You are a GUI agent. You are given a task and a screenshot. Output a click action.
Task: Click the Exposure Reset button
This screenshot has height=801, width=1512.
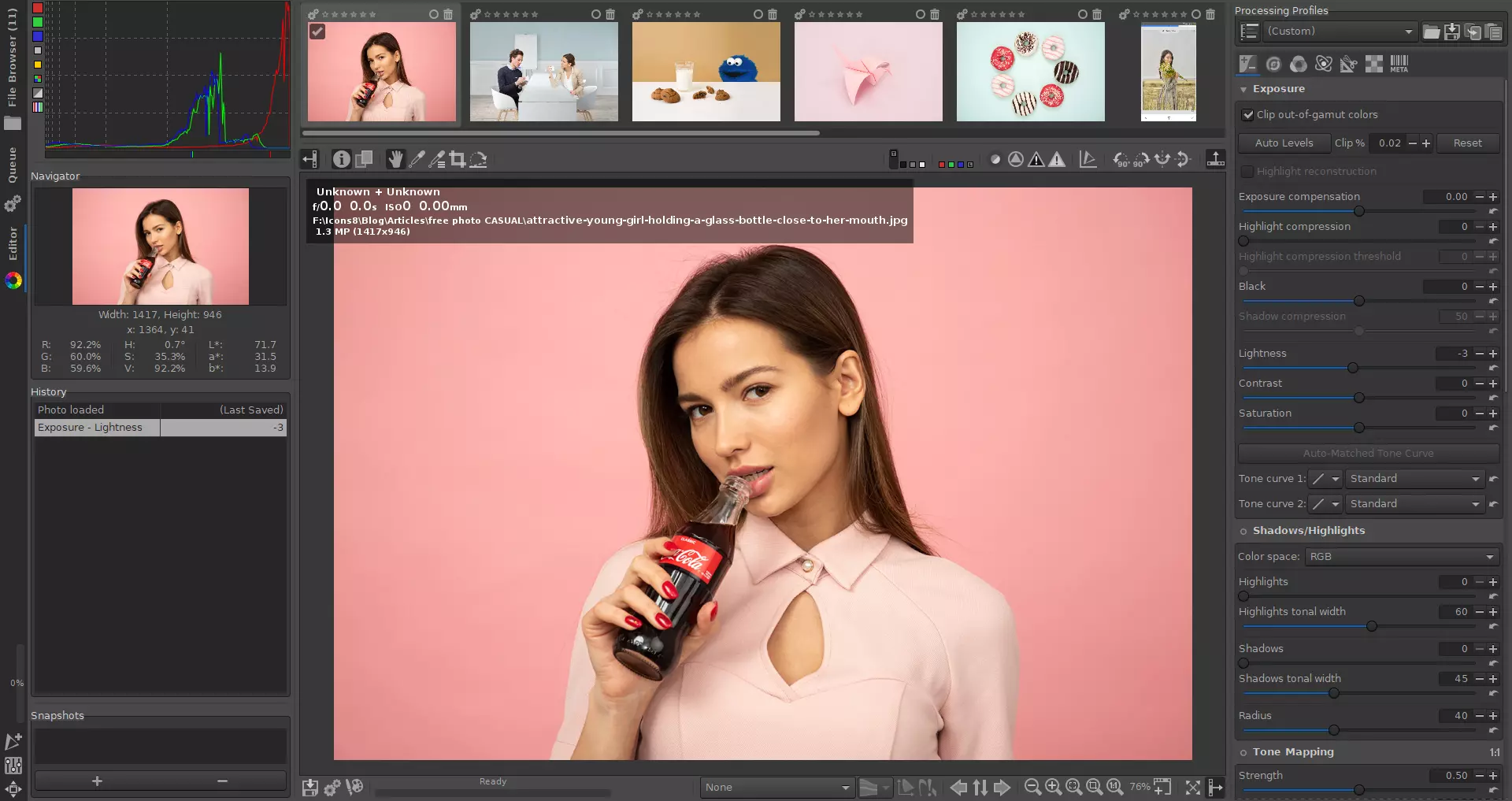tap(1467, 143)
